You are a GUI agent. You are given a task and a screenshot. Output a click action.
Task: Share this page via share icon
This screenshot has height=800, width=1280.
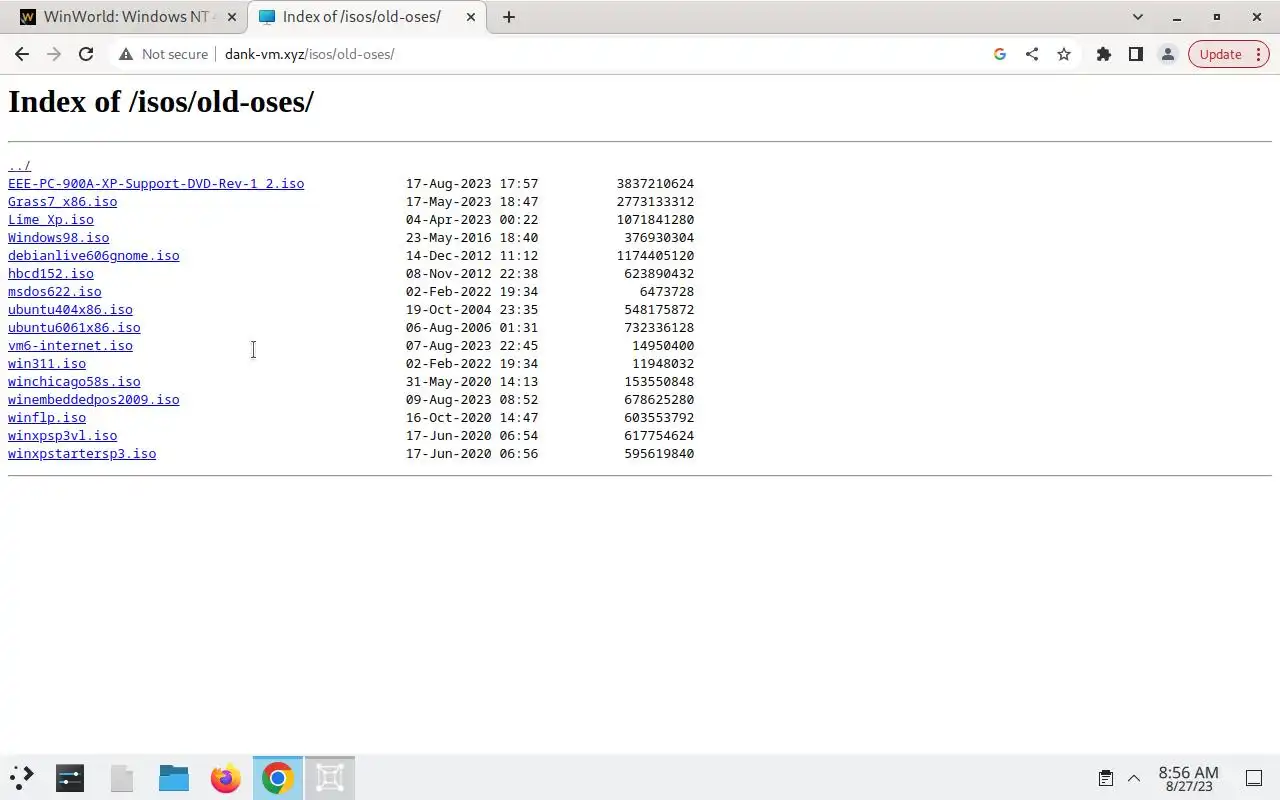[1031, 54]
